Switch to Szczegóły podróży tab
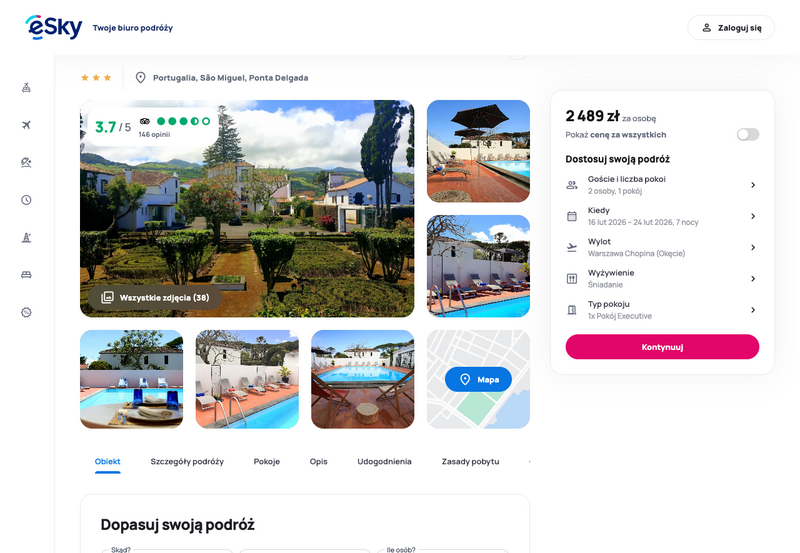This screenshot has height=553, width=800. pos(187,462)
